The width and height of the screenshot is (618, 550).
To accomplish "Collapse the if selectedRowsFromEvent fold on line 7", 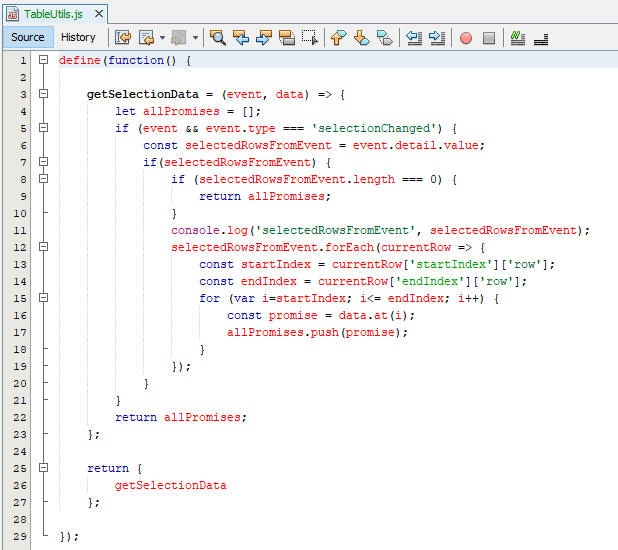I will click(43, 162).
